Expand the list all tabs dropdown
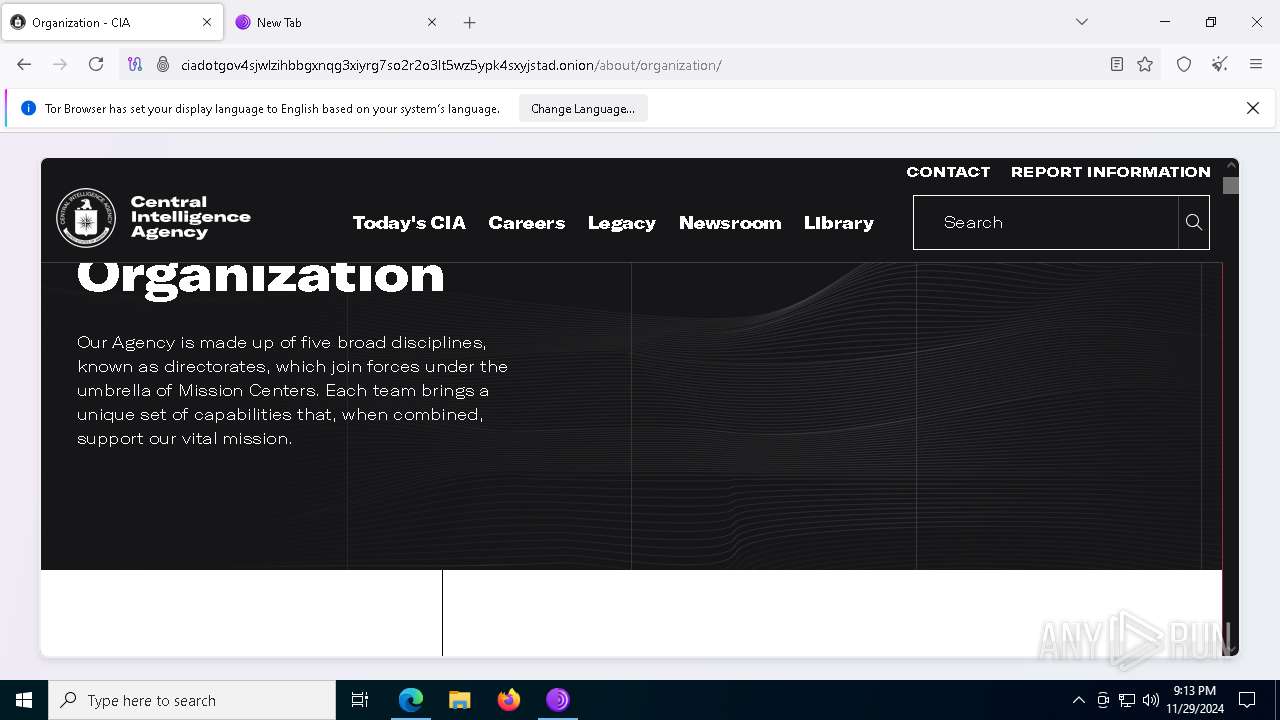 point(1082,22)
